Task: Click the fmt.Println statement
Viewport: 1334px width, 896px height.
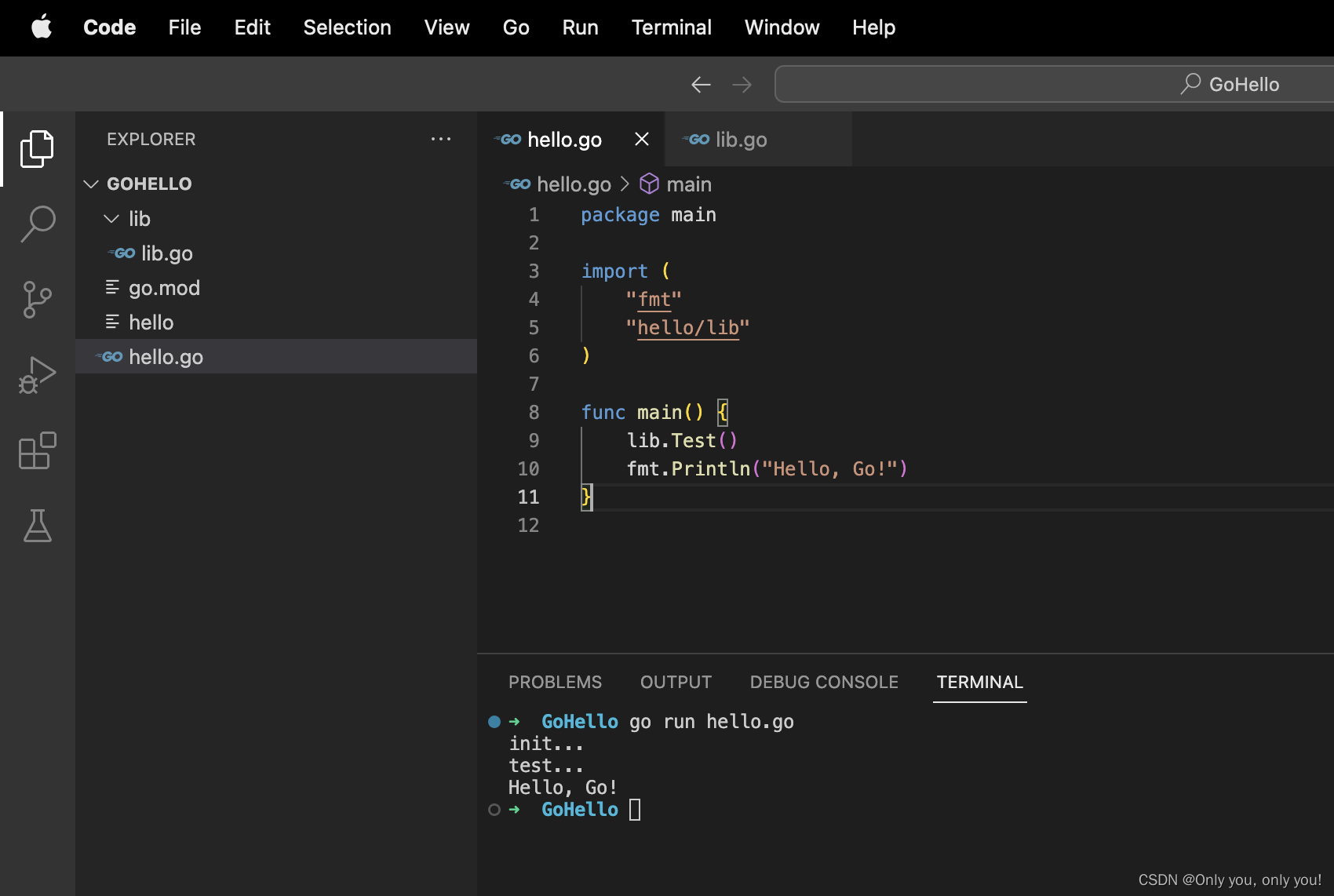Action: (x=767, y=468)
